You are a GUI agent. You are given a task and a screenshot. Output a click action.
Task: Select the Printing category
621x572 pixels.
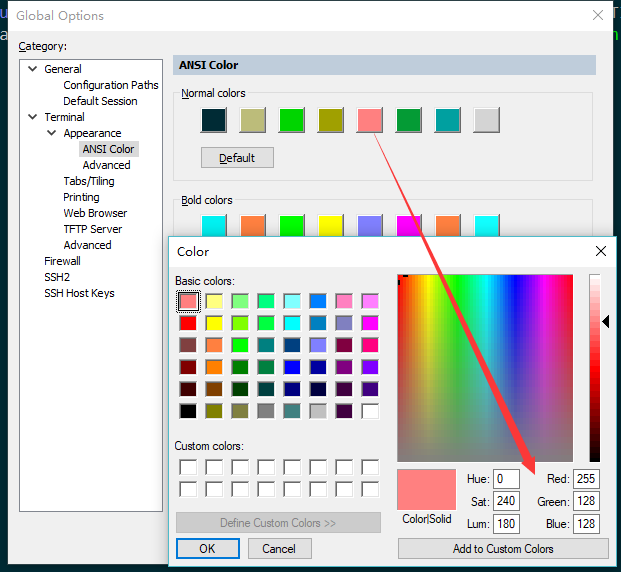tap(81, 197)
